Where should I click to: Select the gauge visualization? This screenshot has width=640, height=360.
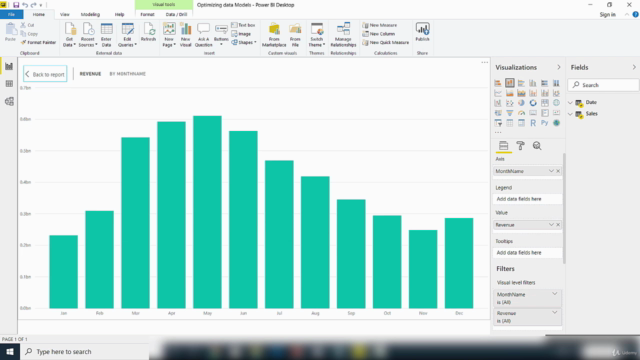[521, 113]
